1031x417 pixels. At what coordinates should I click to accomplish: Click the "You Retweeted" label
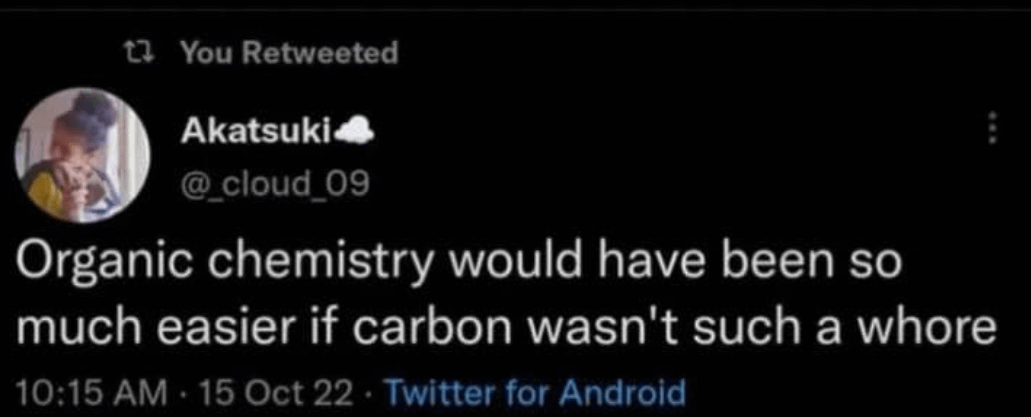point(288,53)
